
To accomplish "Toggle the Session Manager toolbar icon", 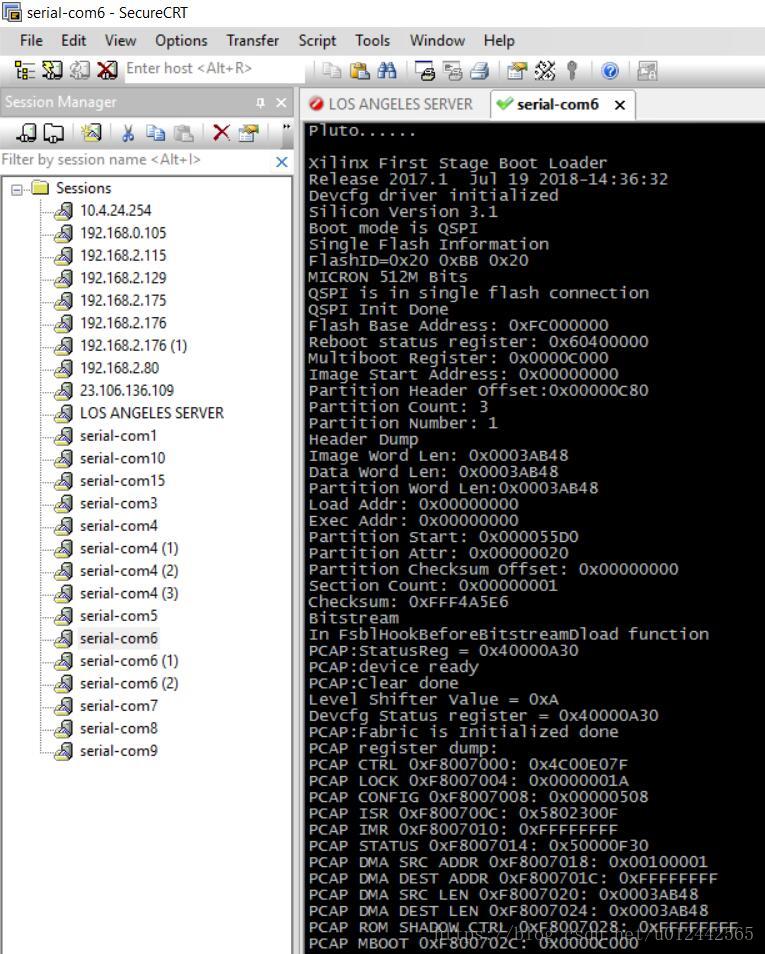I will pyautogui.click(x=24, y=71).
